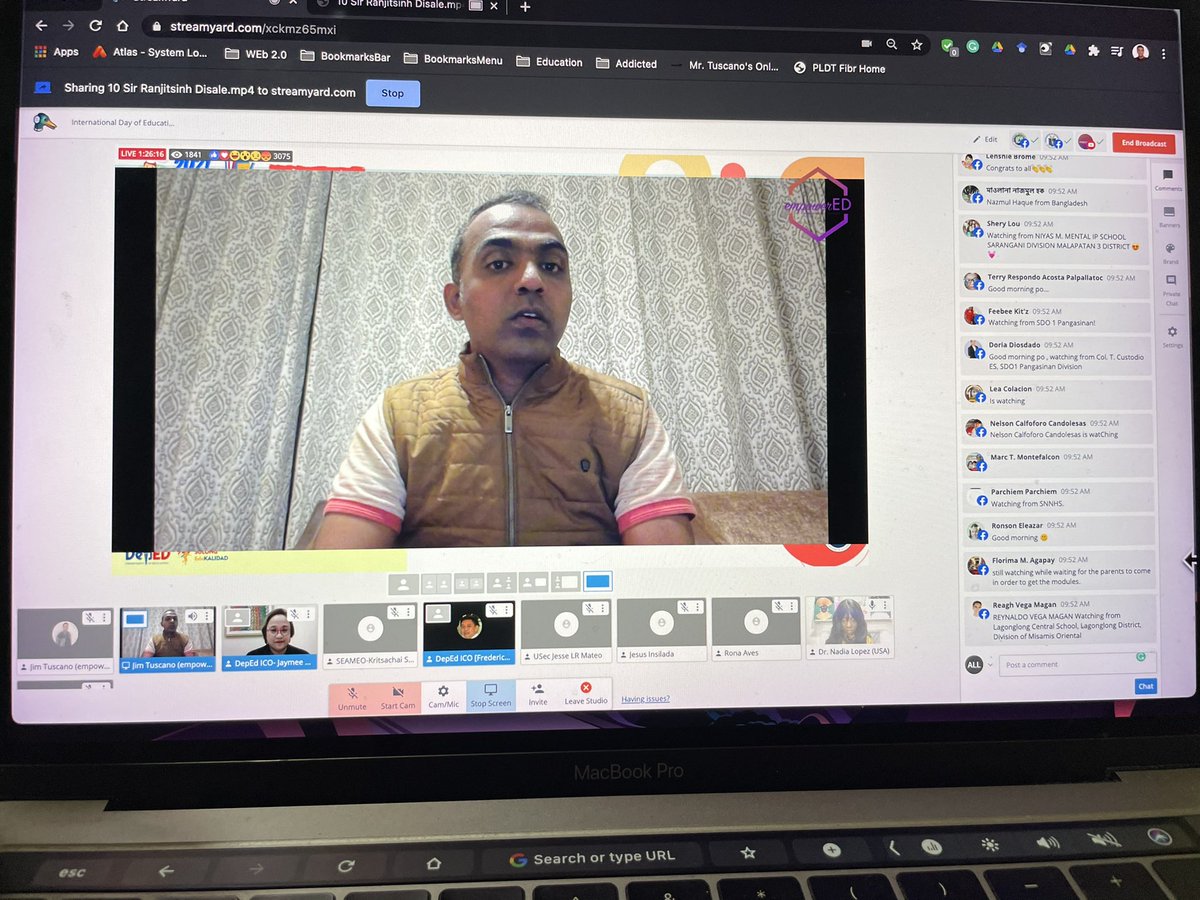The image size is (1200, 900).
Task: Open the Having issues? link
Action: pos(645,699)
